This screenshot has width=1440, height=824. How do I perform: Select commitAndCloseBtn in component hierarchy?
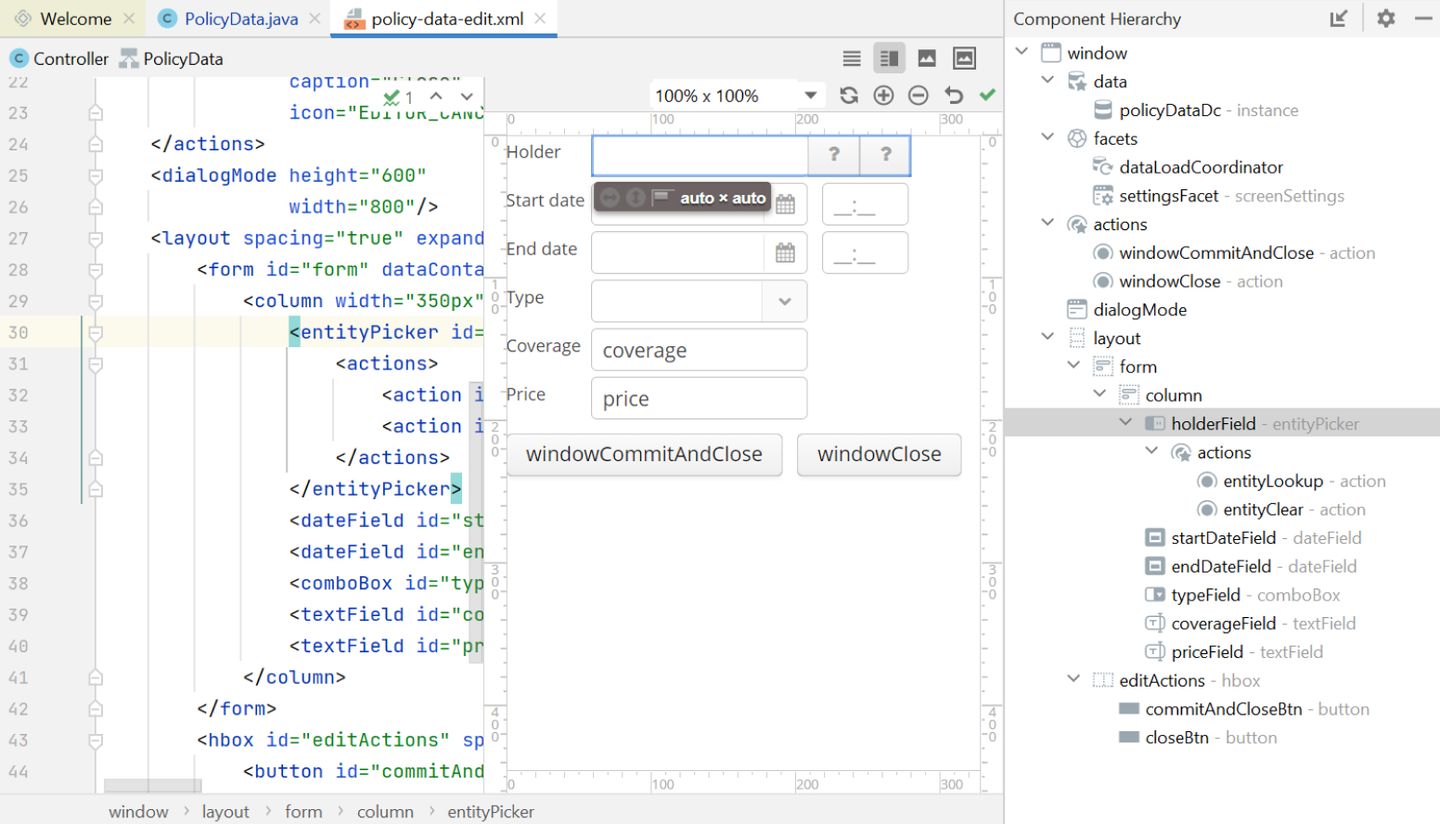pos(1223,709)
